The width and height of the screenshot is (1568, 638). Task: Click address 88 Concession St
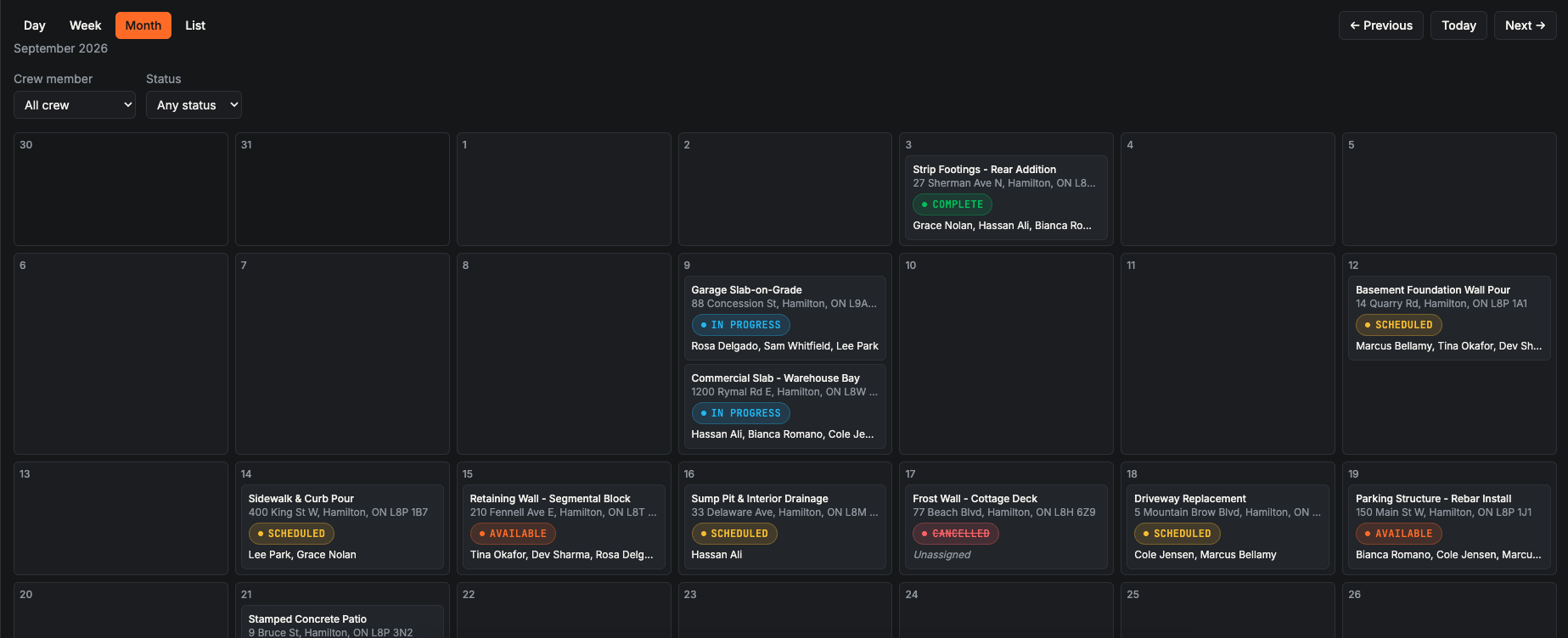(784, 304)
